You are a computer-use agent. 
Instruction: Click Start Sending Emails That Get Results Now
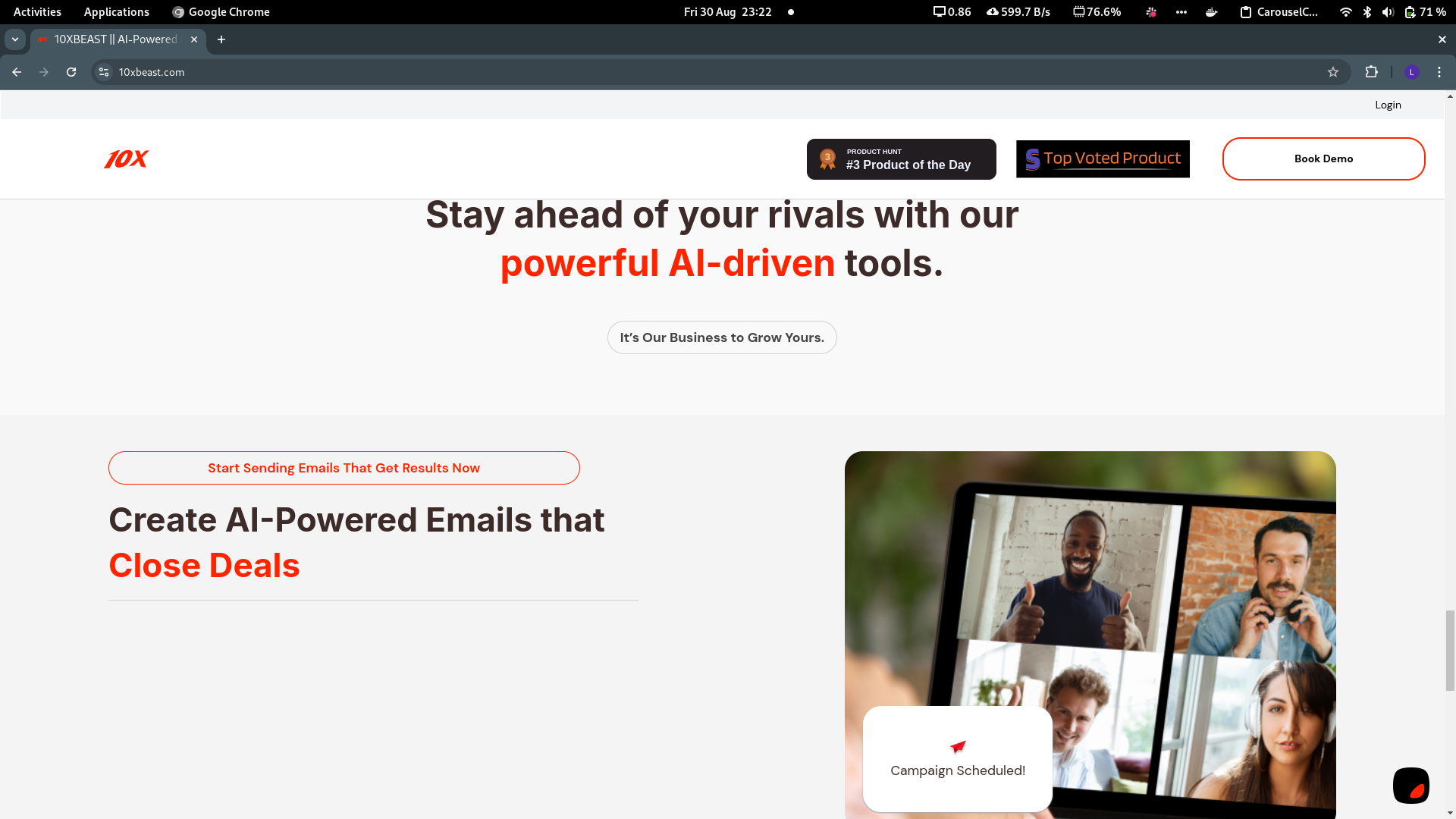[344, 467]
